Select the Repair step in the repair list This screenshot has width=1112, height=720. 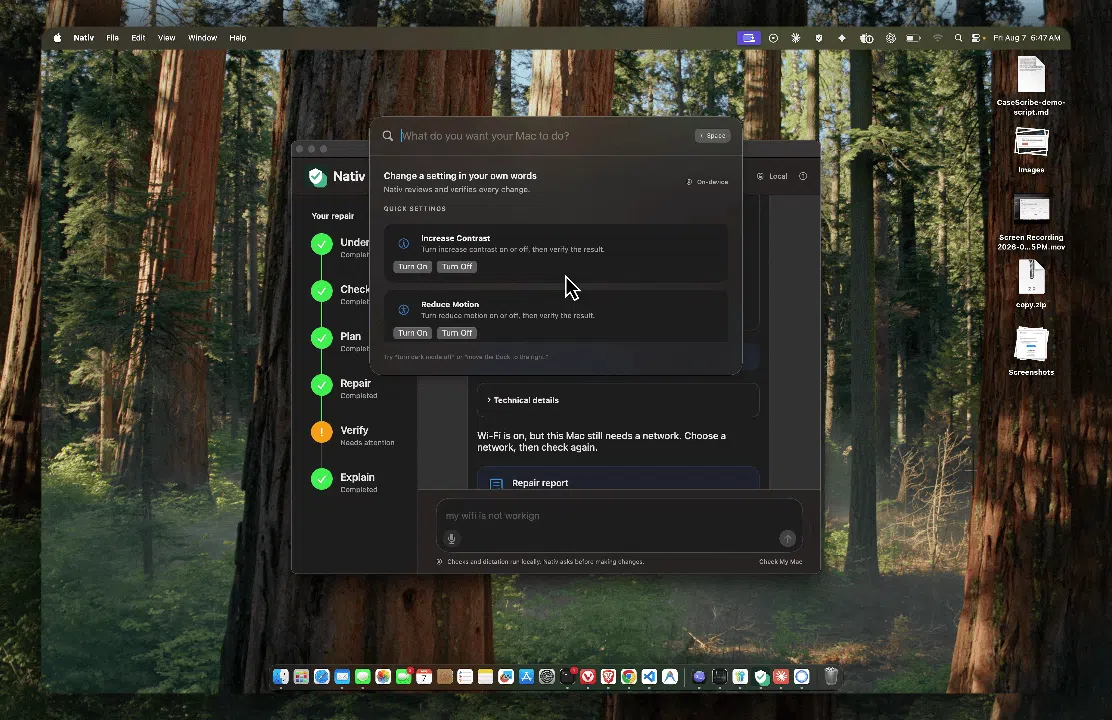tap(345, 388)
